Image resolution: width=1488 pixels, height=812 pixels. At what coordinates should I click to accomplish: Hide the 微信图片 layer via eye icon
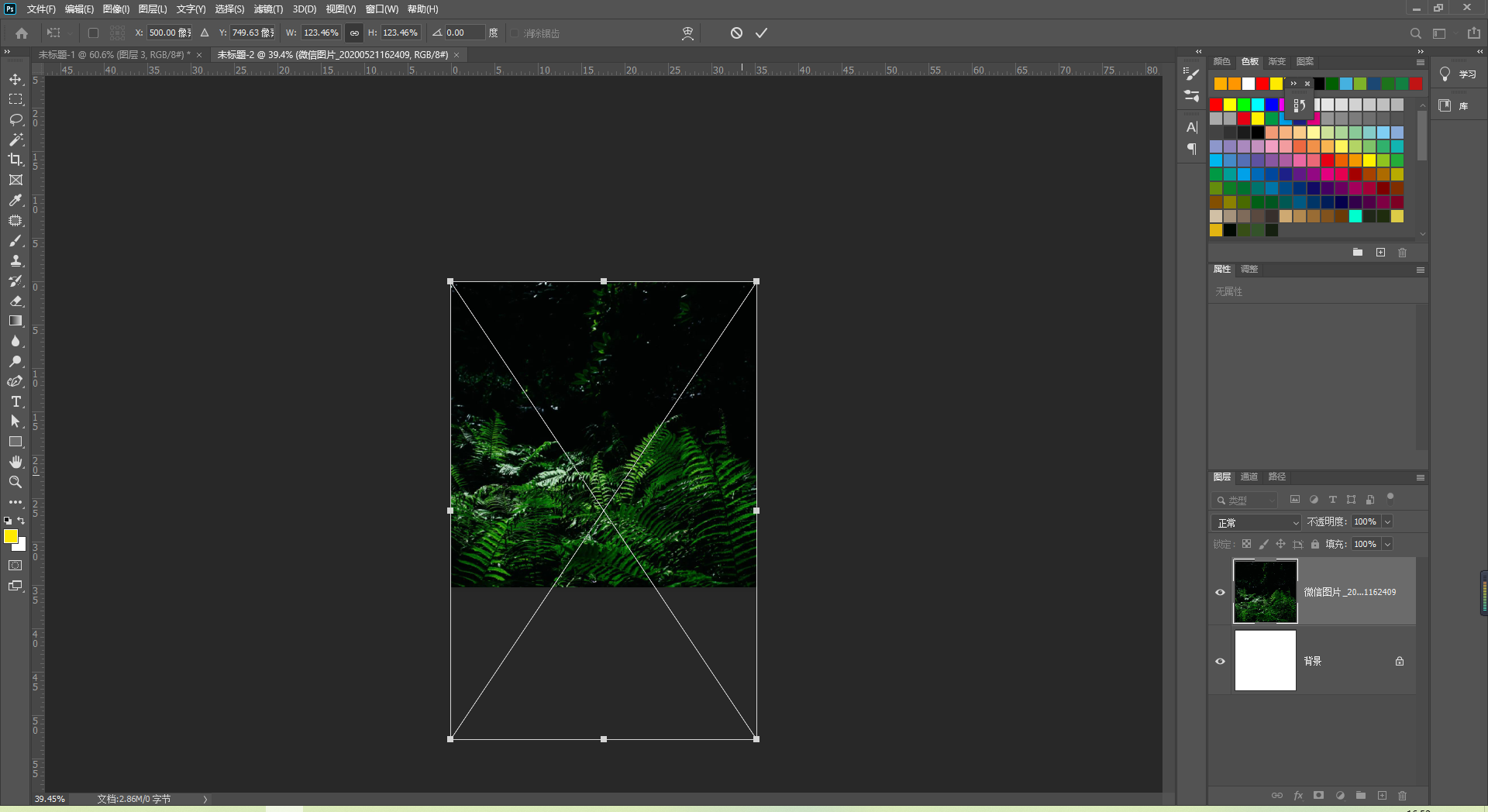tap(1220, 592)
